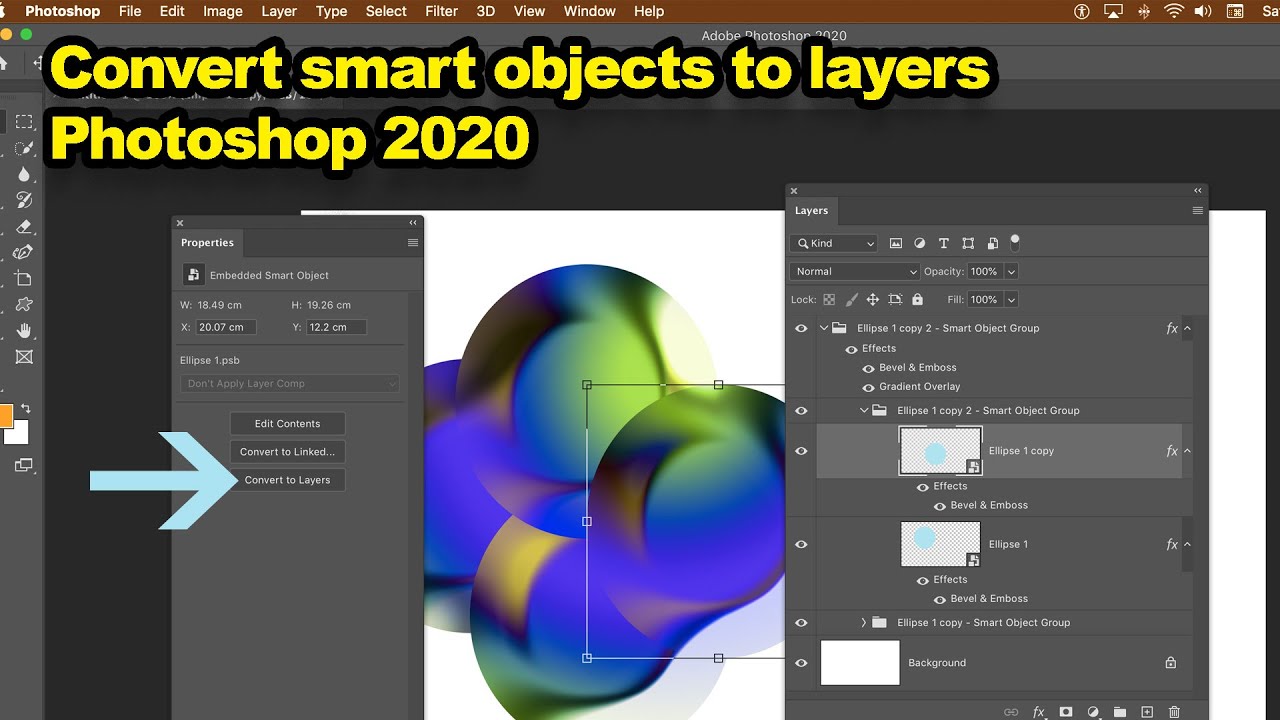This screenshot has width=1280, height=720.
Task: Add a layer mask
Action: click(x=1066, y=712)
